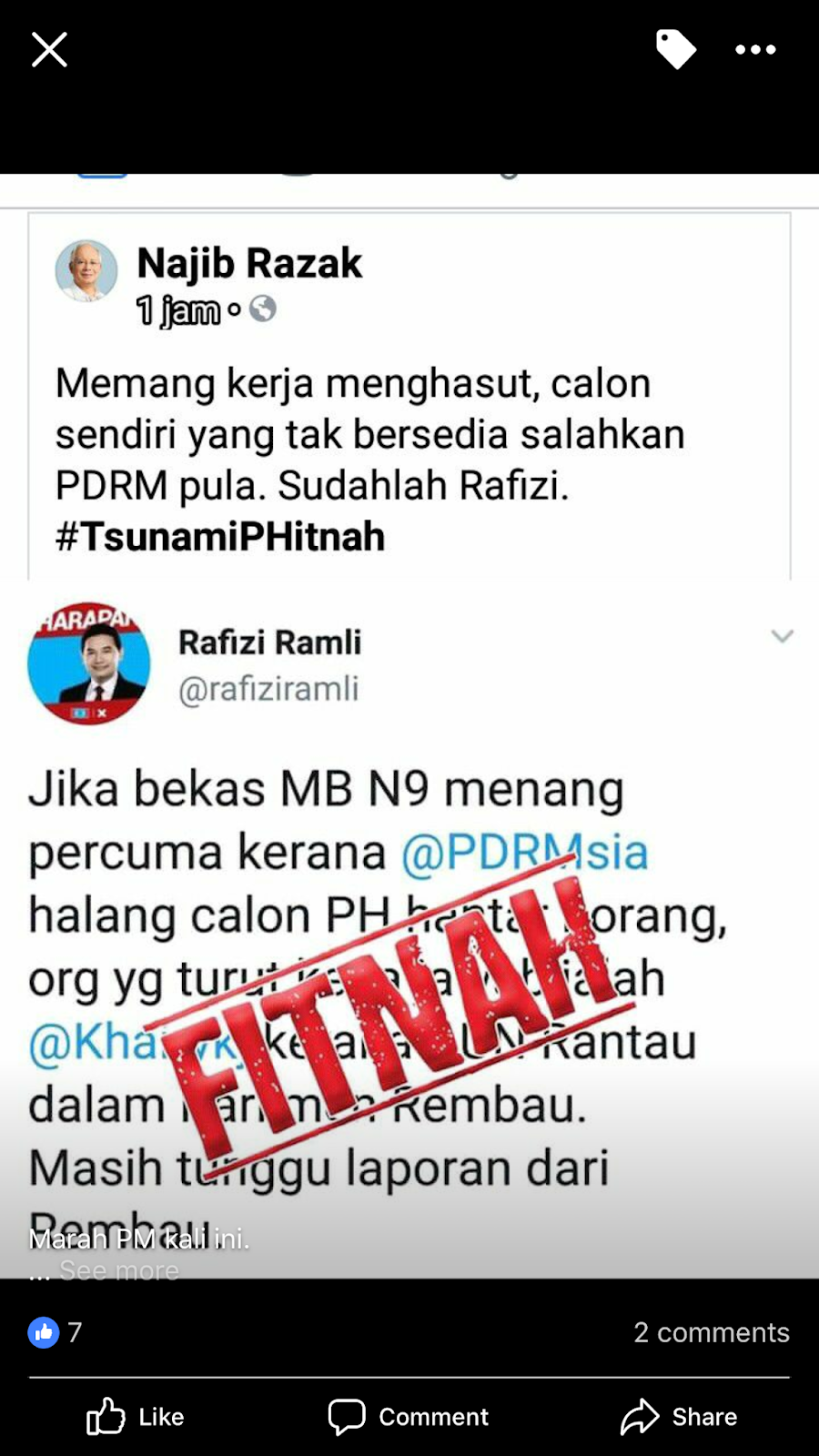Open the #TsunamiPHitnah hashtag
The width and height of the screenshot is (819, 1456).
coord(220,536)
